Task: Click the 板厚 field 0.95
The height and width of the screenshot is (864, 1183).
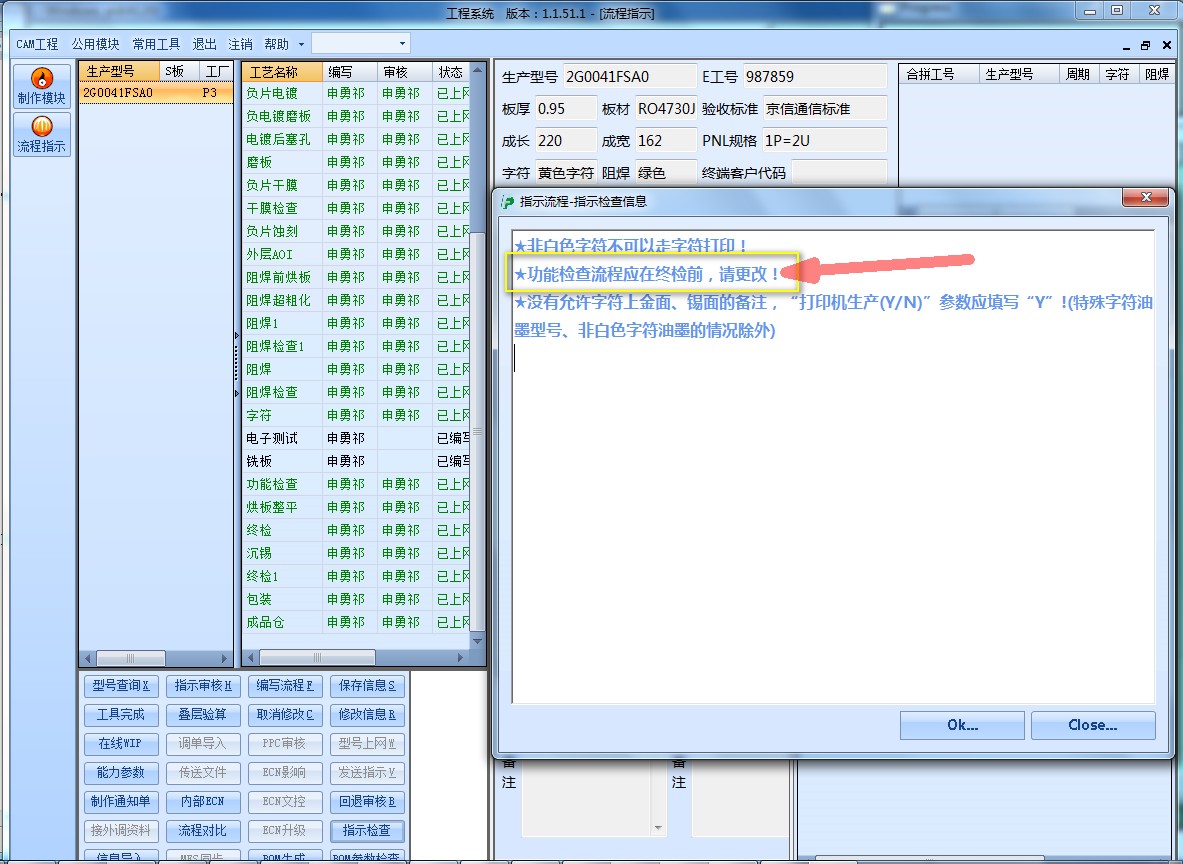Action: click(566, 109)
